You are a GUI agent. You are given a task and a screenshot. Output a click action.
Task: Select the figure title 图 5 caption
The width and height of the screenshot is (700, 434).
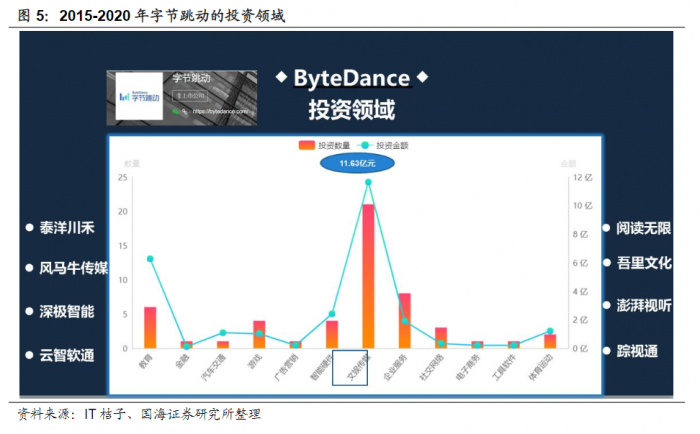(151, 15)
